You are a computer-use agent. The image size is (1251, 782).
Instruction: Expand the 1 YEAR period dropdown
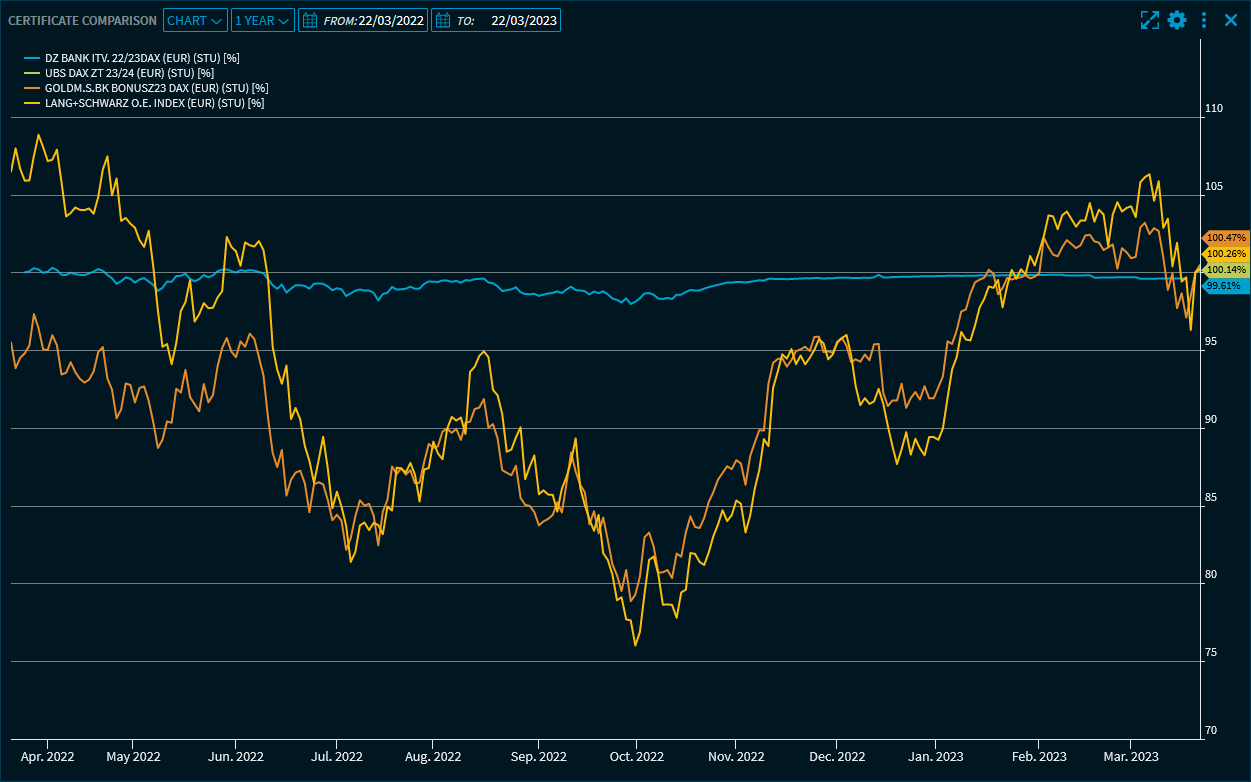point(262,20)
